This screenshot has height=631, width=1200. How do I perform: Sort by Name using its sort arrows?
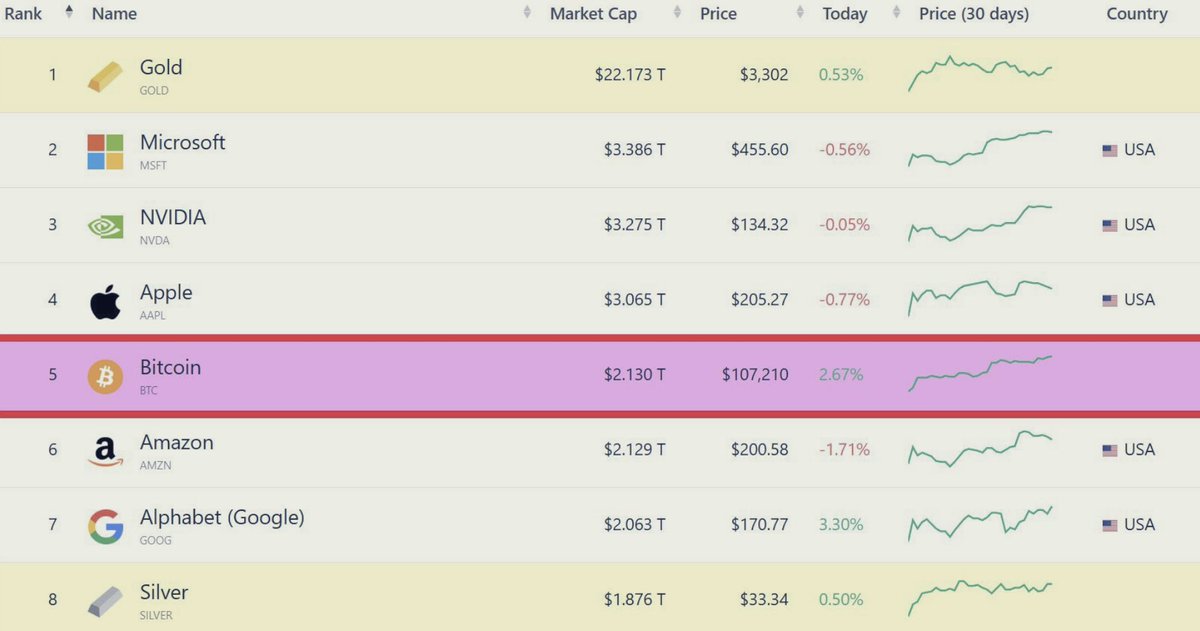pyautogui.click(x=527, y=13)
